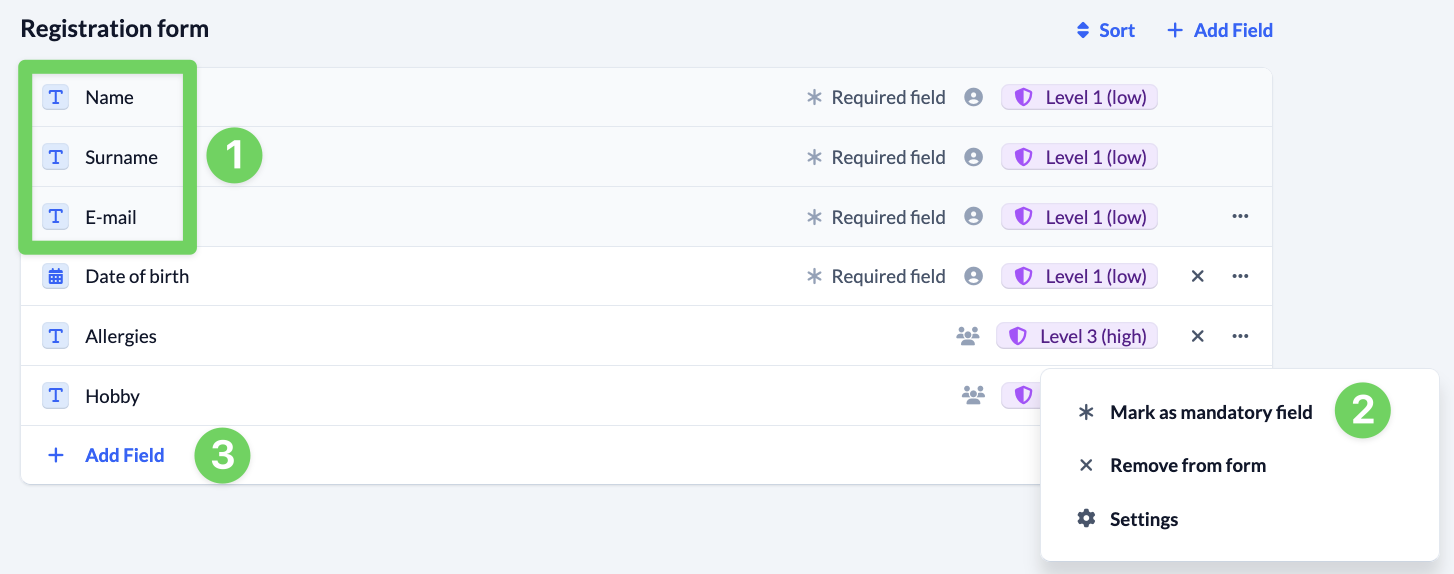Click the text type icon beside Hobby
Image resolution: width=1454 pixels, height=574 pixels.
(x=56, y=396)
